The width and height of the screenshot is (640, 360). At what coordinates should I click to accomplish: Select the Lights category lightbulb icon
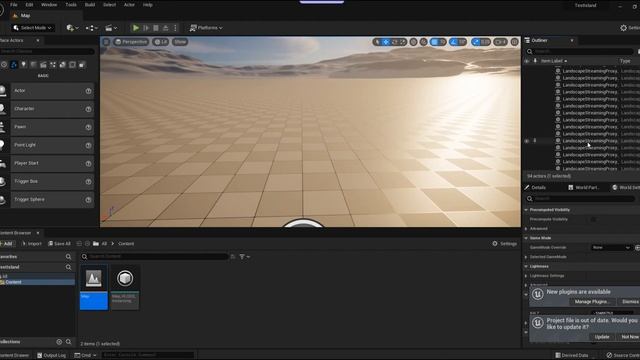pyautogui.click(x=23, y=64)
